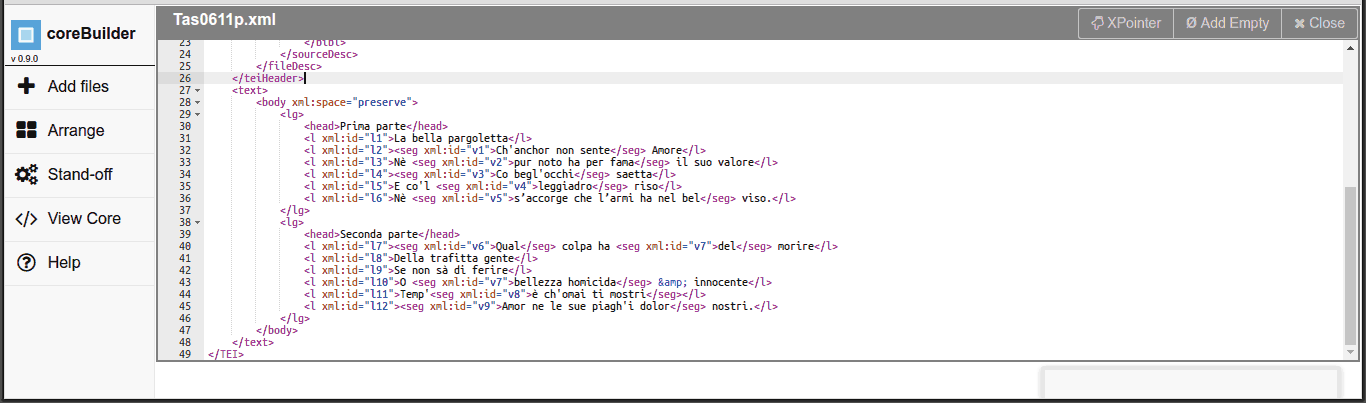Collapse the body element at line 28
This screenshot has height=403, width=1366.
click(197, 102)
